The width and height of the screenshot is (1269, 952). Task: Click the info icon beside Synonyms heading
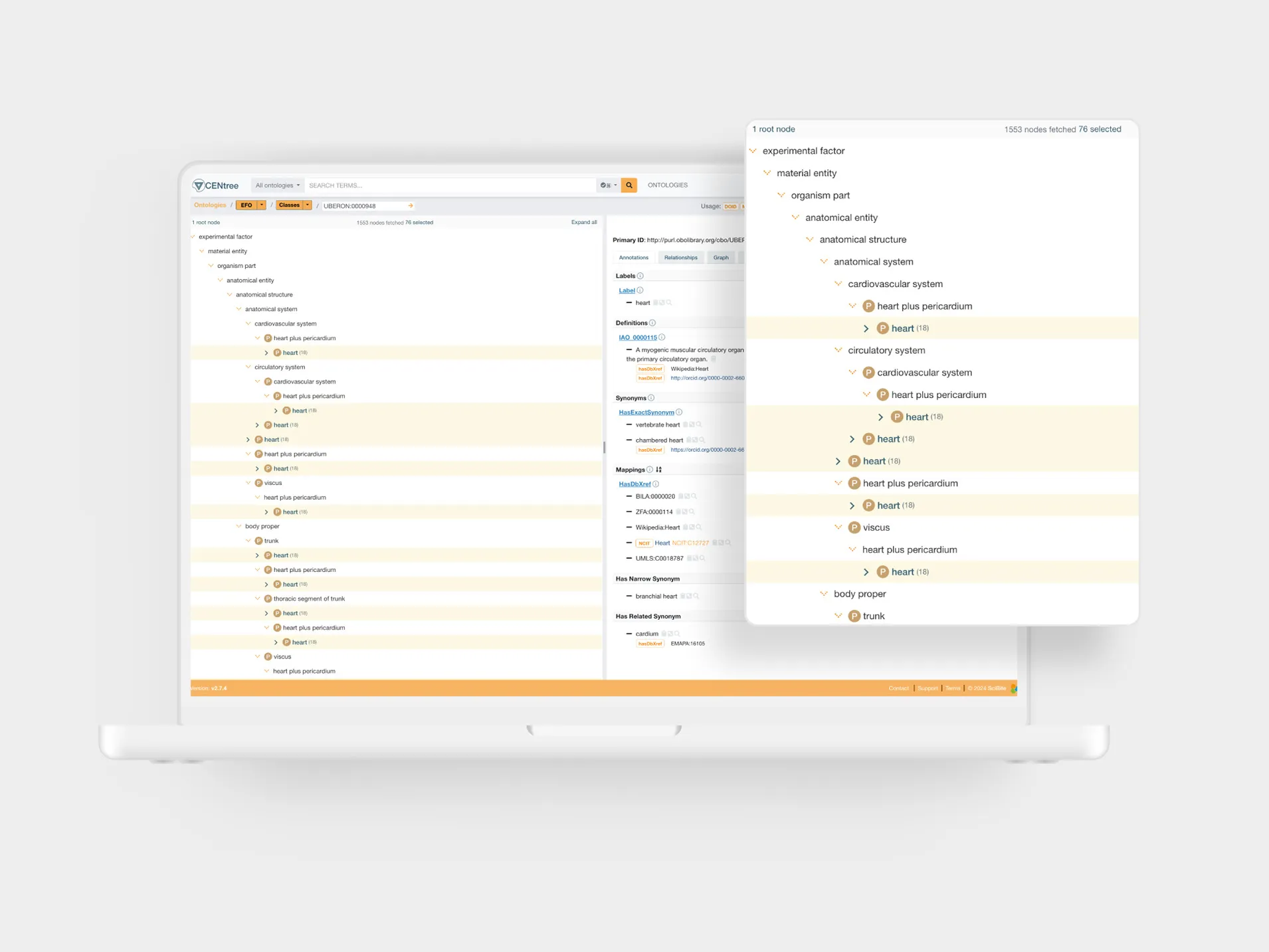point(651,398)
